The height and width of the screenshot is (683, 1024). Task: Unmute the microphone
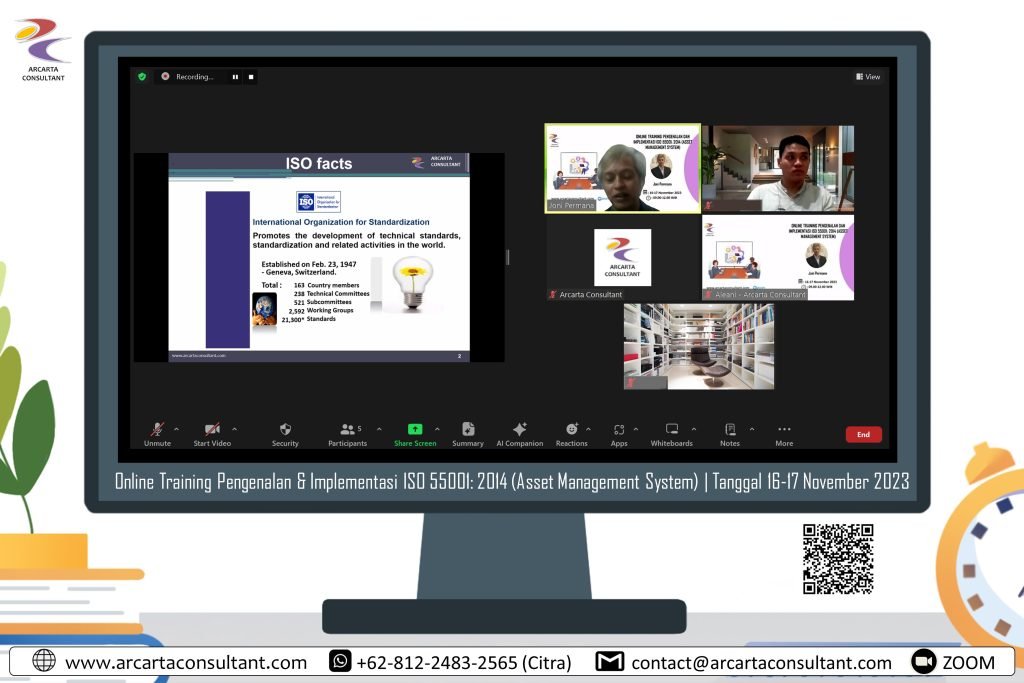point(157,430)
